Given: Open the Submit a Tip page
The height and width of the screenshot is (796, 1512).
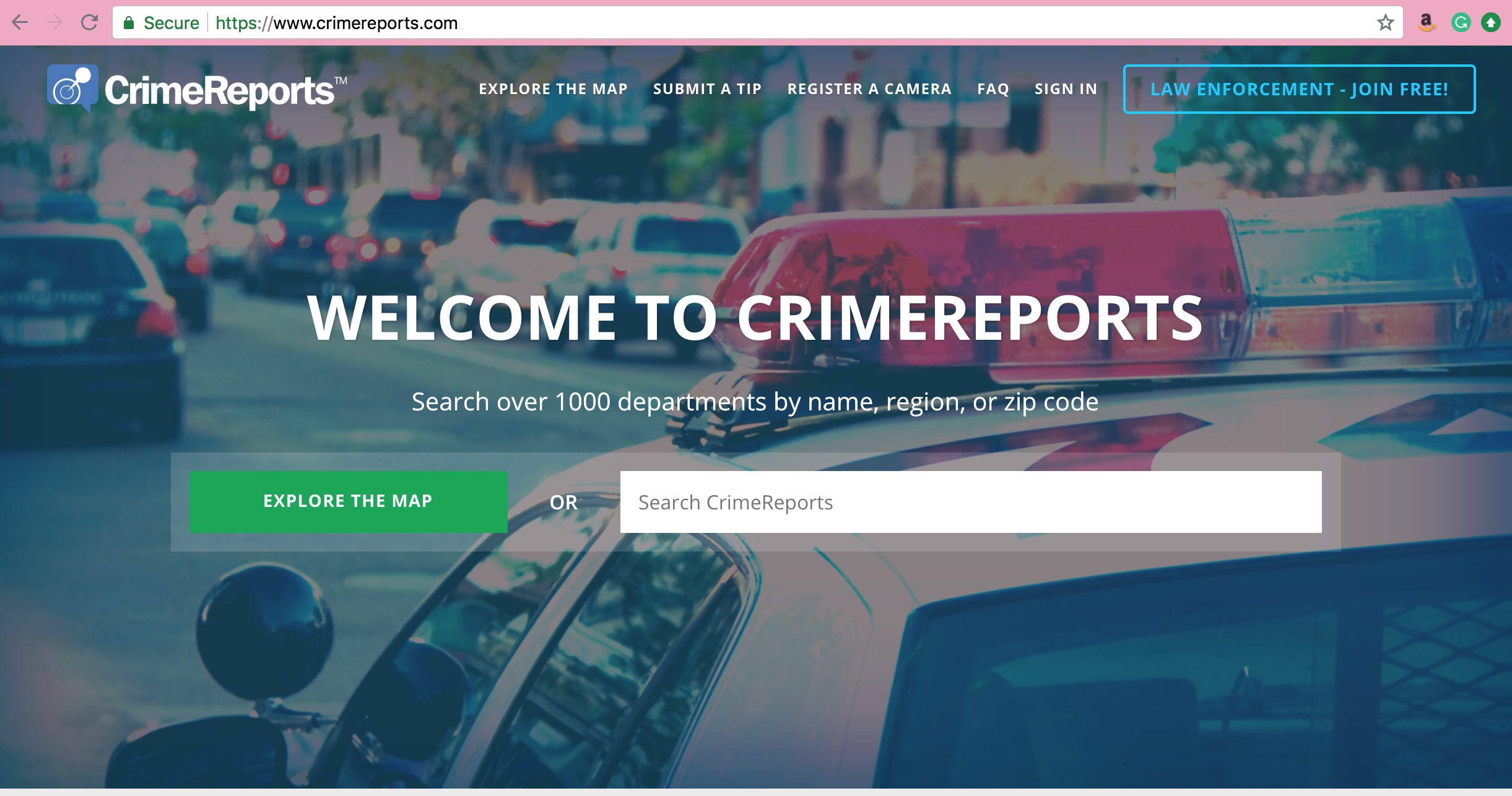Looking at the screenshot, I should point(707,89).
